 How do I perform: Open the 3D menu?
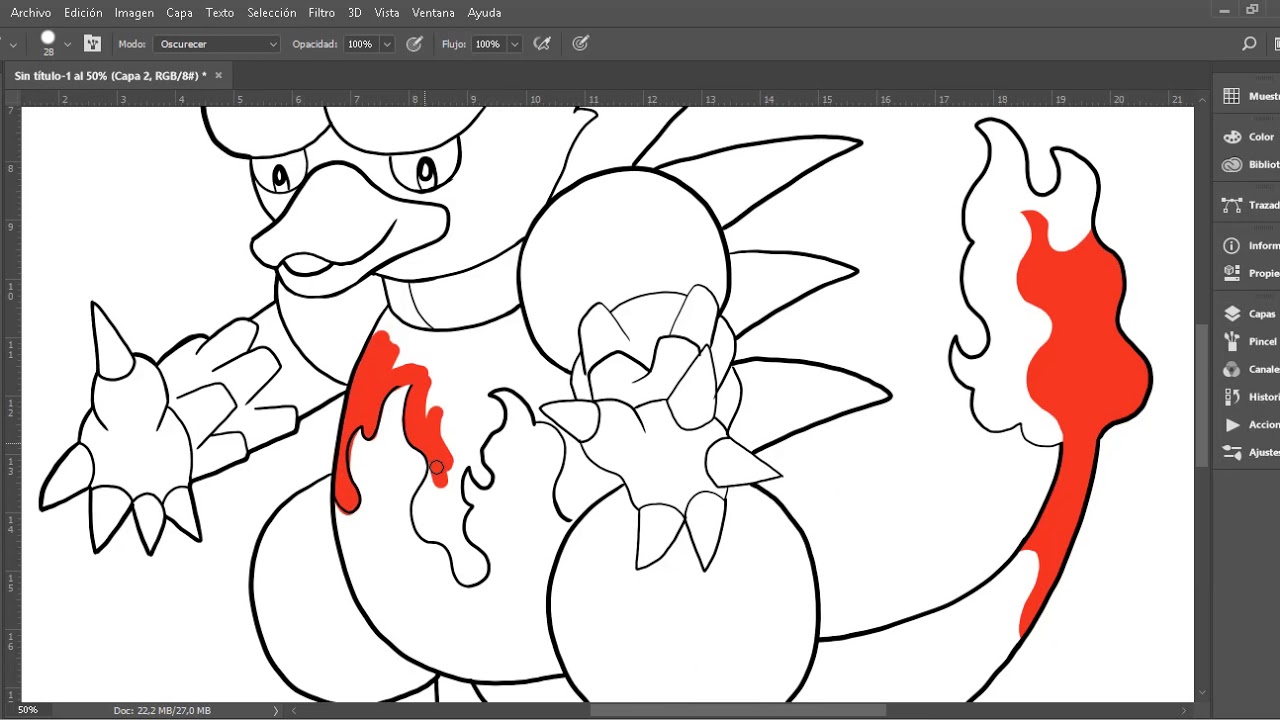pos(355,13)
